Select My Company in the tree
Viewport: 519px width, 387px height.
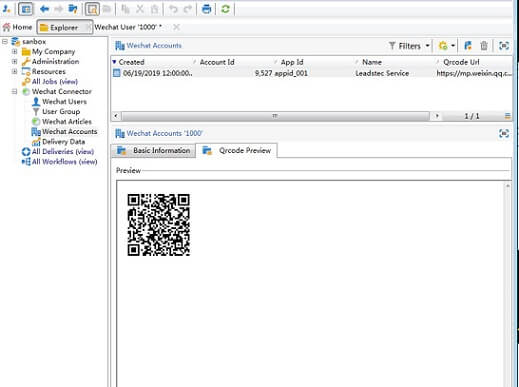pos(53,51)
